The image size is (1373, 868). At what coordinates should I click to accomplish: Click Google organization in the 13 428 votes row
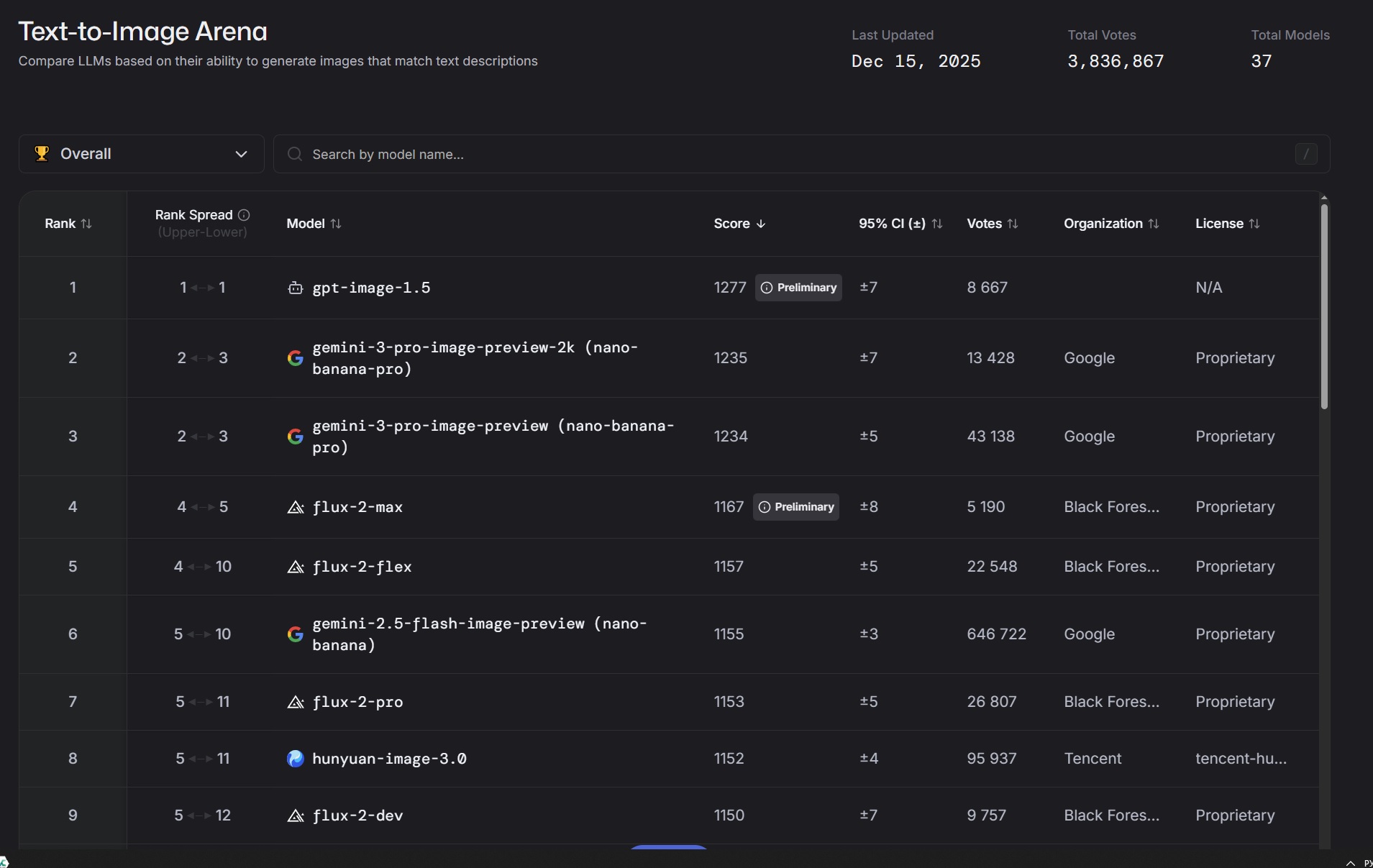[x=1089, y=358]
